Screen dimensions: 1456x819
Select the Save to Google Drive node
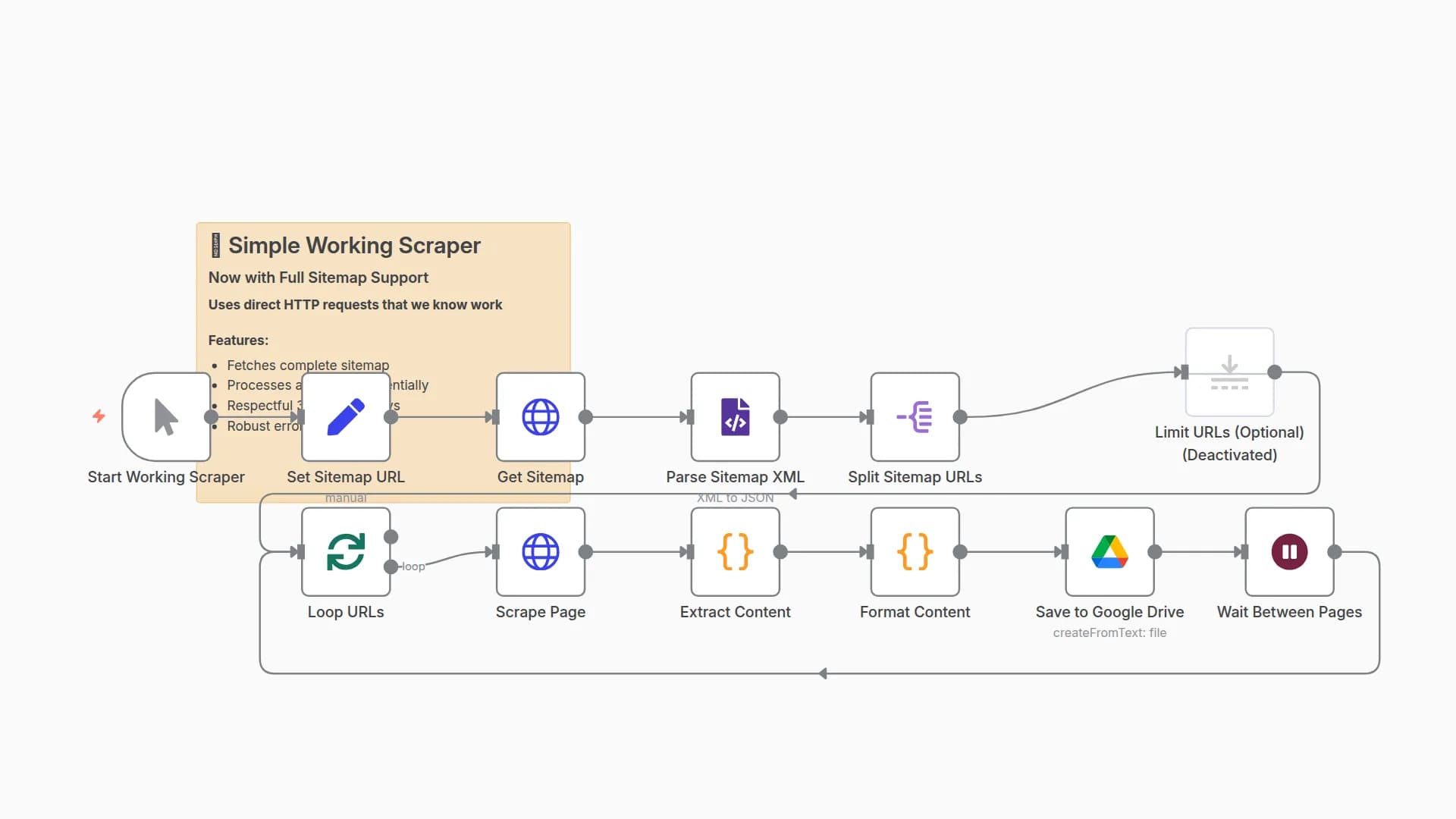point(1109,552)
